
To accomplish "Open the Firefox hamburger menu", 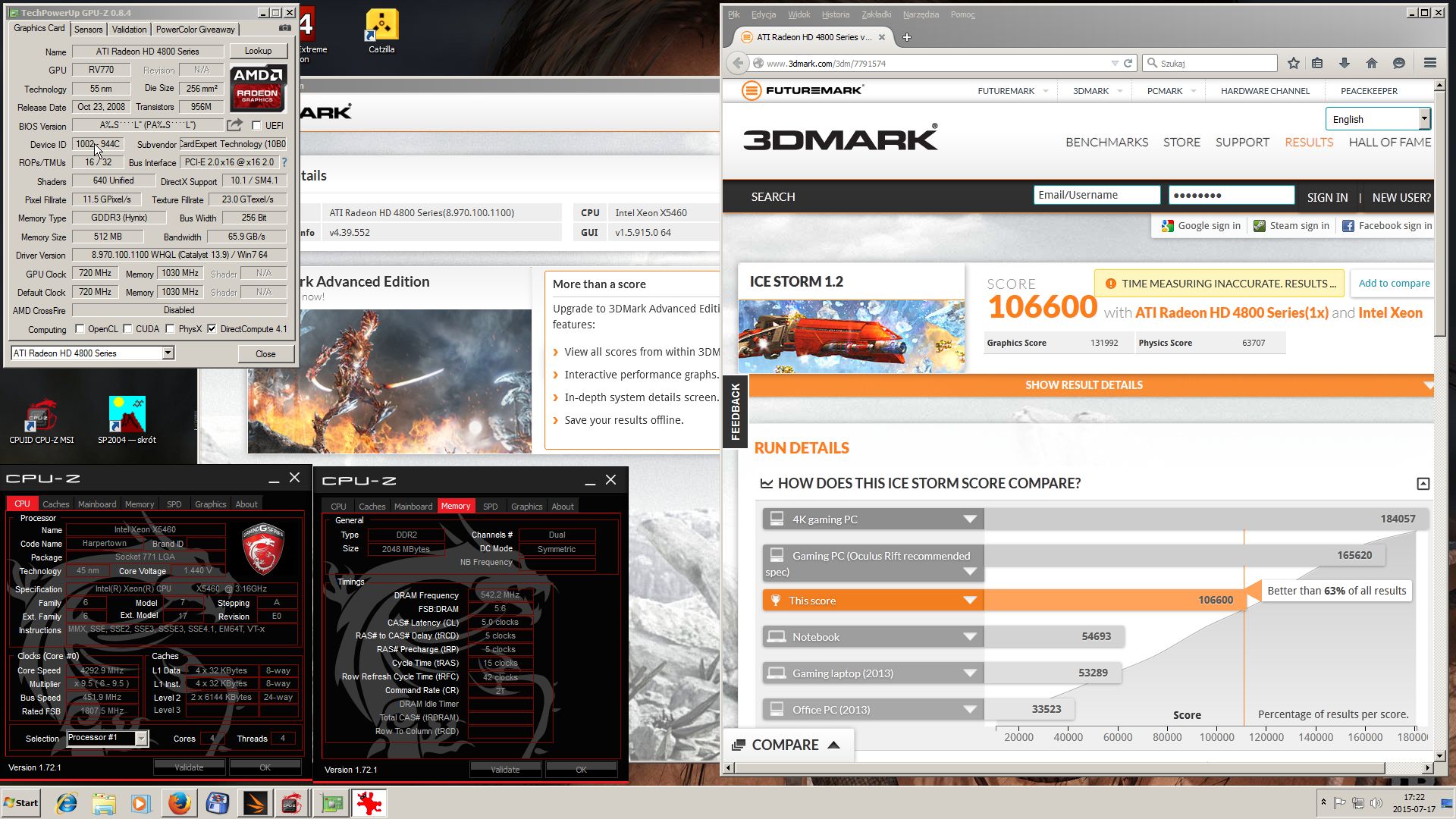I will tap(1430, 63).
